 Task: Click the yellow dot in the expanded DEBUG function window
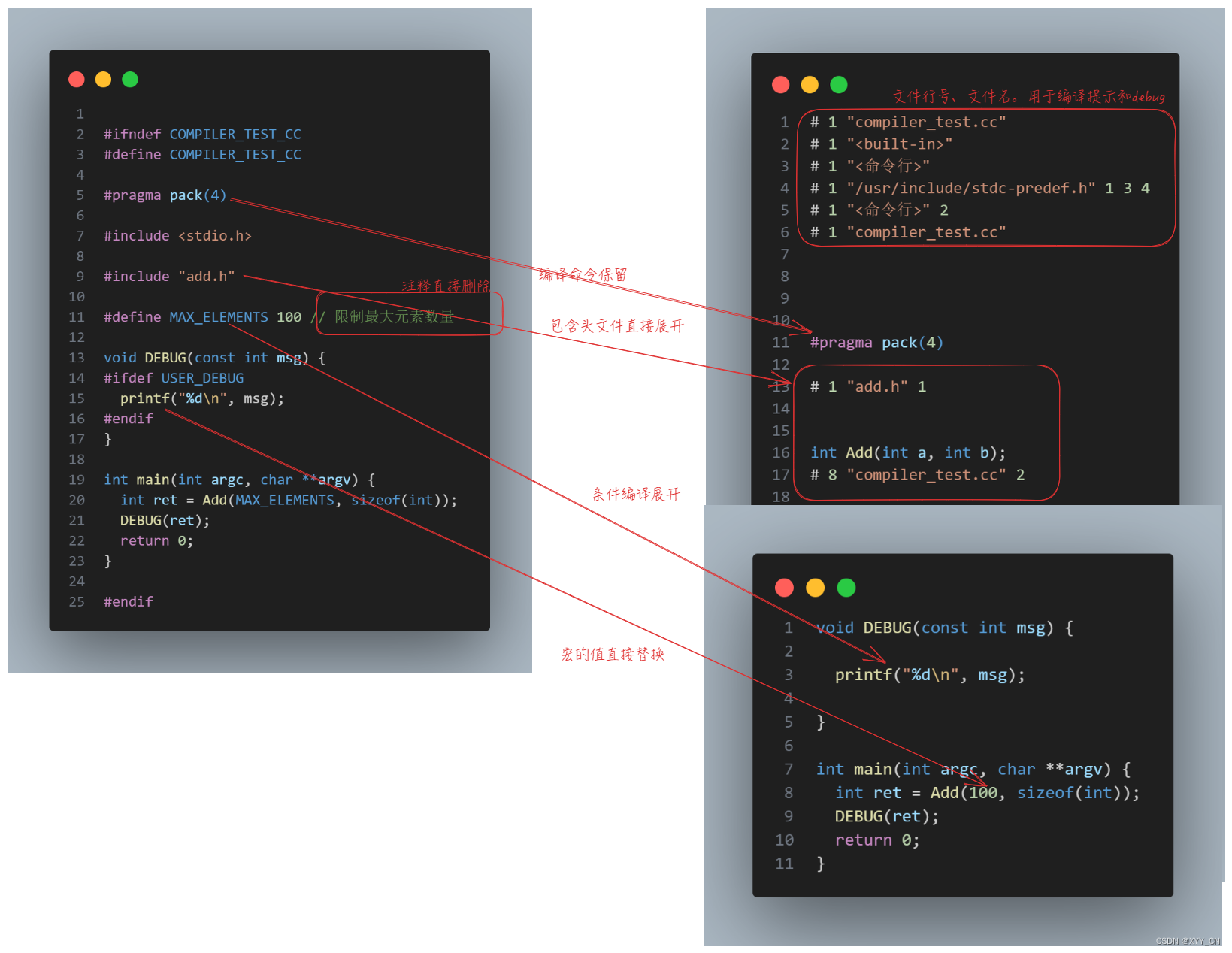coord(816,588)
